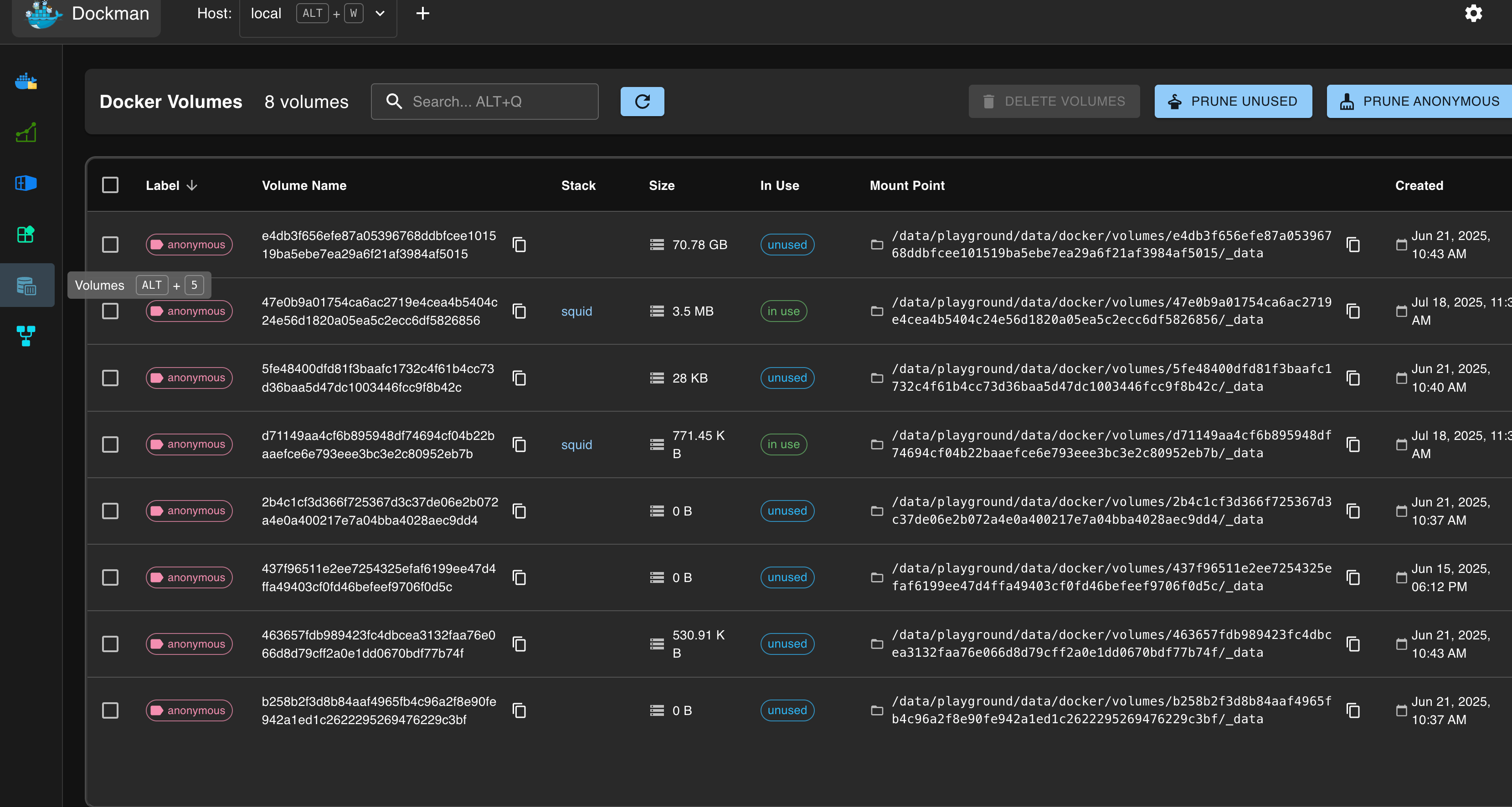Viewport: 1512px width, 807px height.
Task: Open the stacks sidebar icon with green dot
Action: pos(26,234)
